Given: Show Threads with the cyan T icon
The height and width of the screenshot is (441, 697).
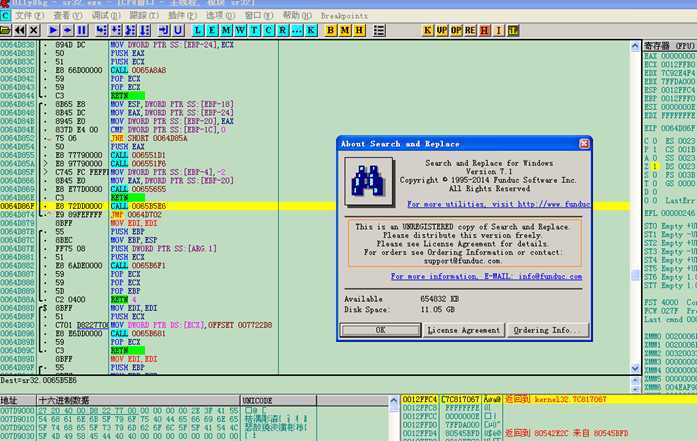Looking at the screenshot, I should coord(255,30).
